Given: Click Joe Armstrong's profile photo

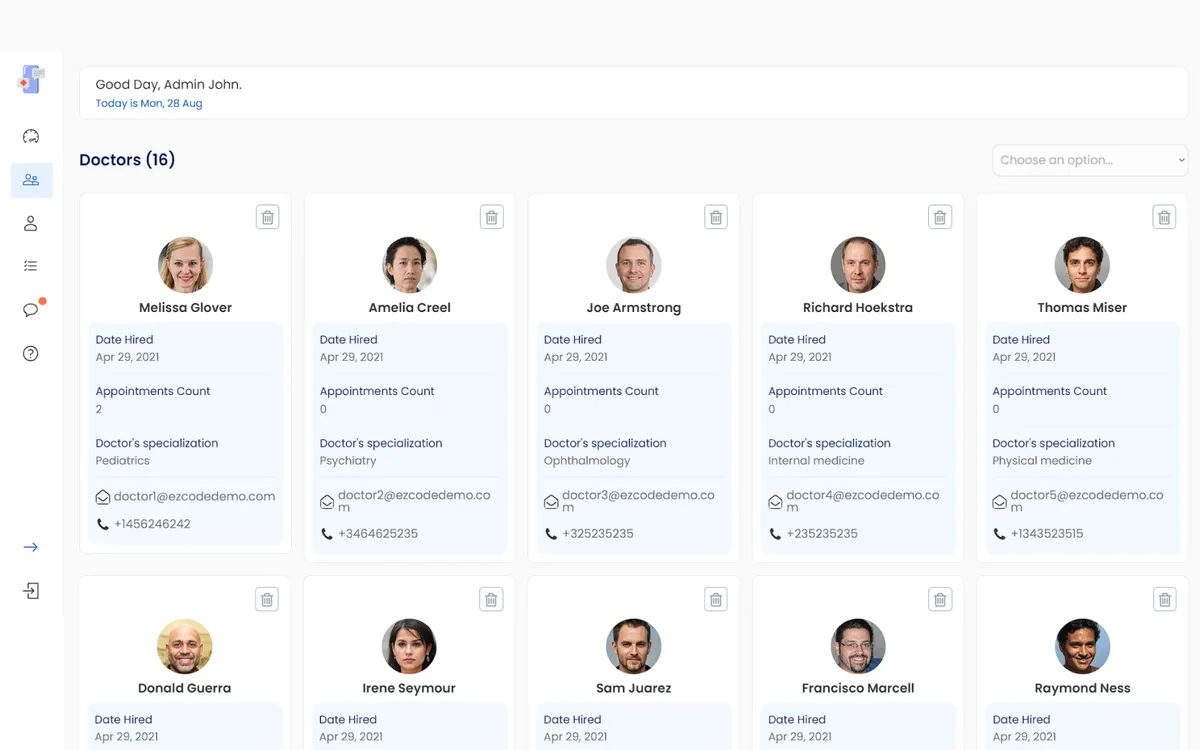Looking at the screenshot, I should [633, 265].
